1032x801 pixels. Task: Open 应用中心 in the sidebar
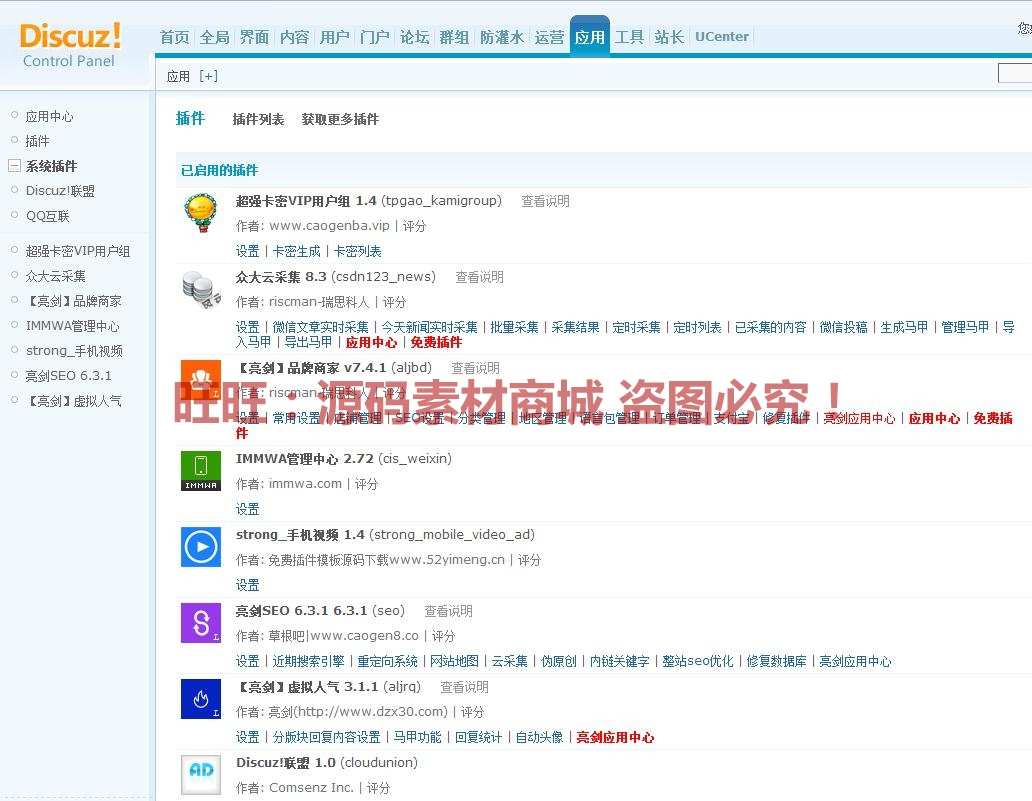click(x=49, y=116)
